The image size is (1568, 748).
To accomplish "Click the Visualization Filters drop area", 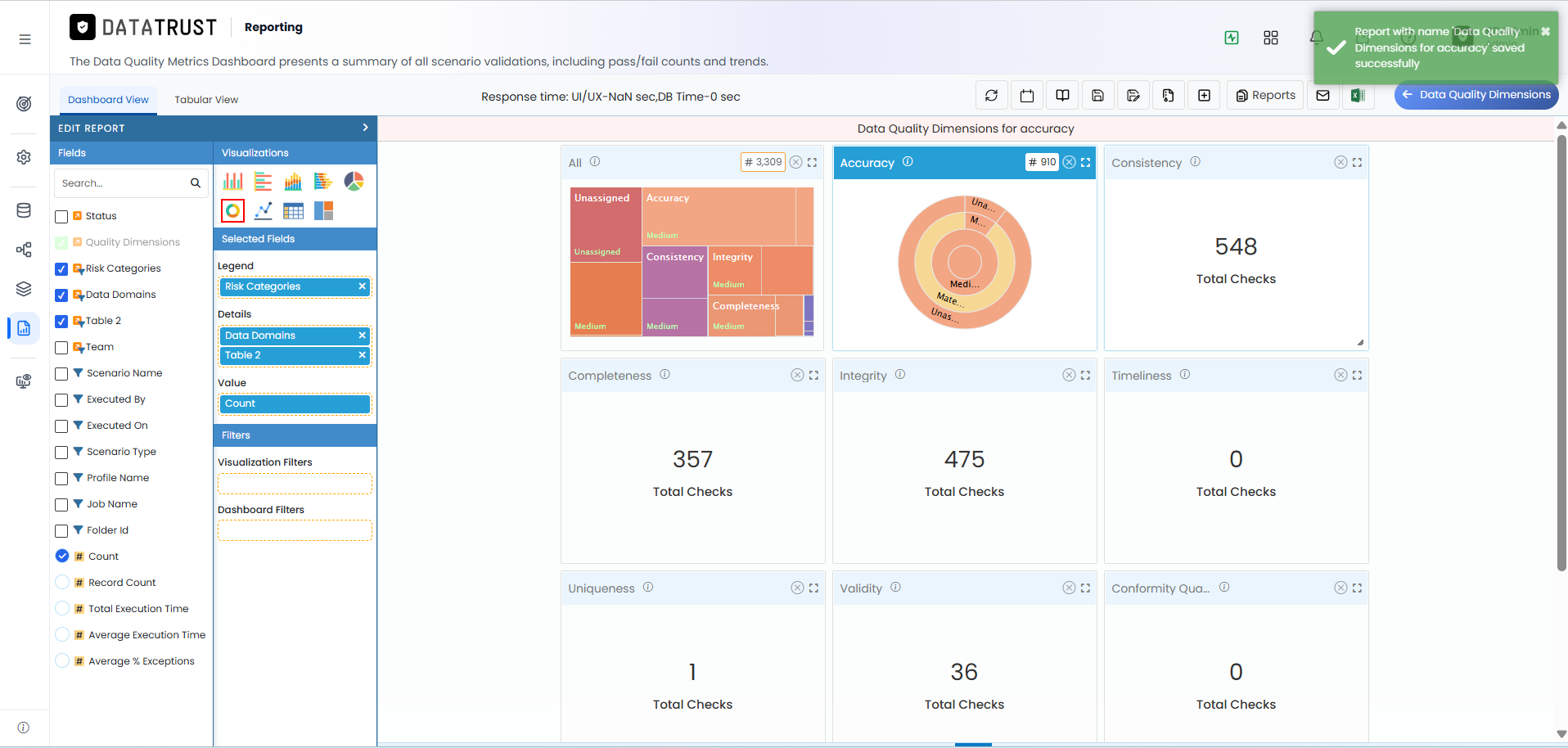I will (295, 484).
